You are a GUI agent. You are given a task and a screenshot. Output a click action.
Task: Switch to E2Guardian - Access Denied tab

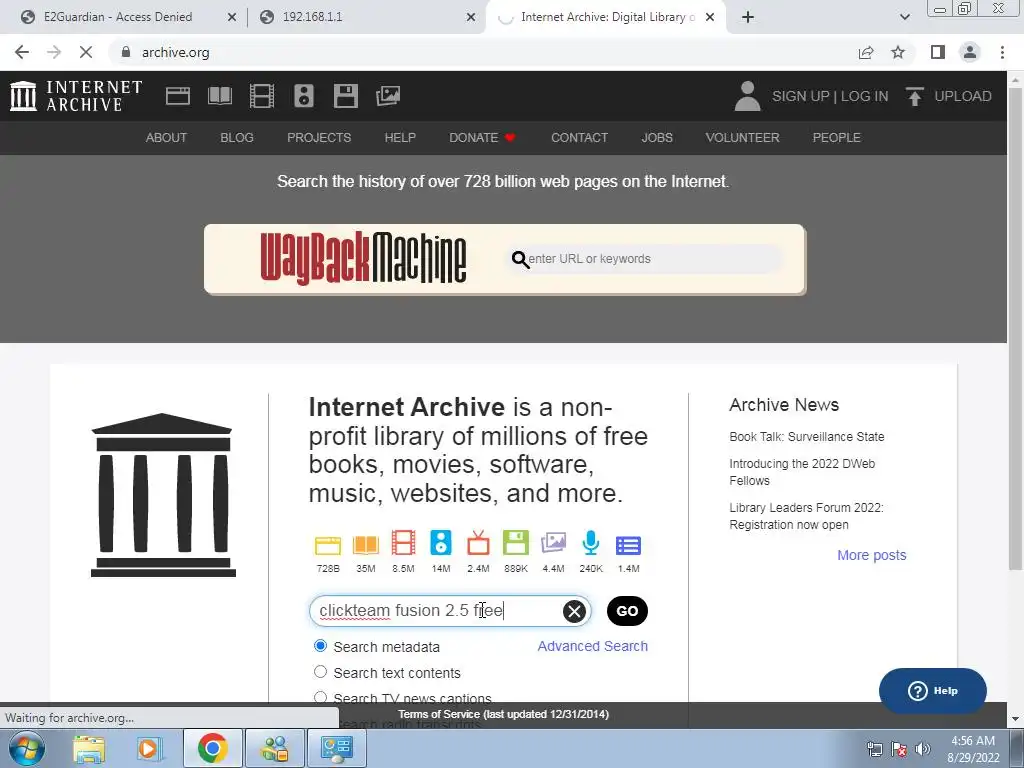point(118,17)
